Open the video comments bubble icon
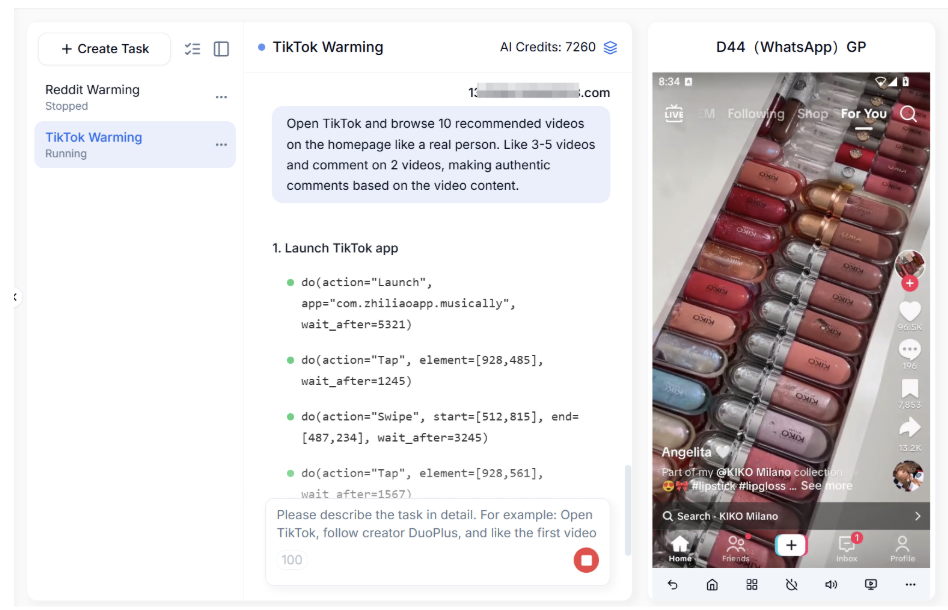This screenshot has width=948, height=610. tap(909, 349)
